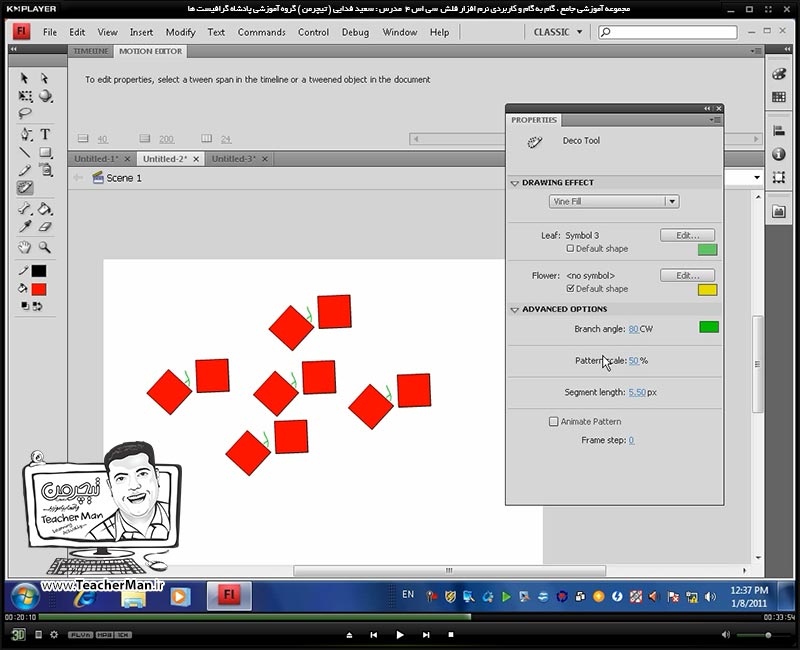Click the Leaf Edit button
This screenshot has height=650, width=800.
pyautogui.click(x=687, y=235)
